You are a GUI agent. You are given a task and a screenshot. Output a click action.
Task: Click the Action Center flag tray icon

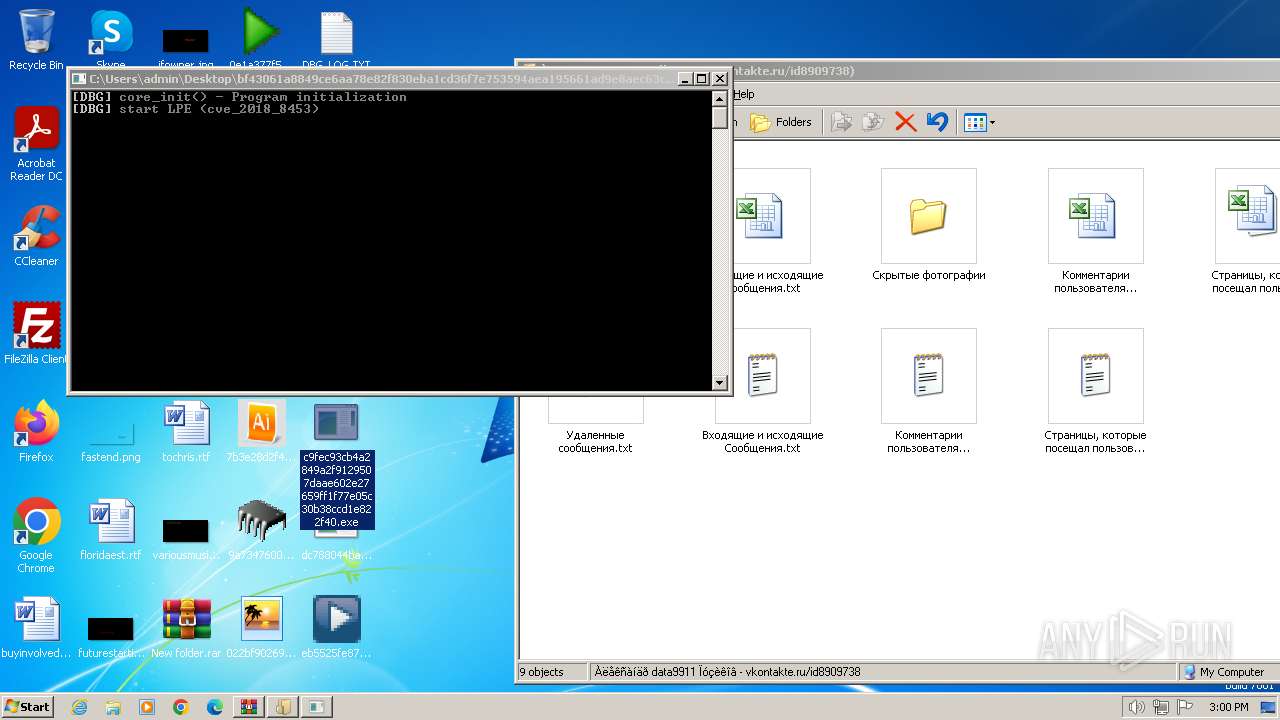tap(1183, 707)
